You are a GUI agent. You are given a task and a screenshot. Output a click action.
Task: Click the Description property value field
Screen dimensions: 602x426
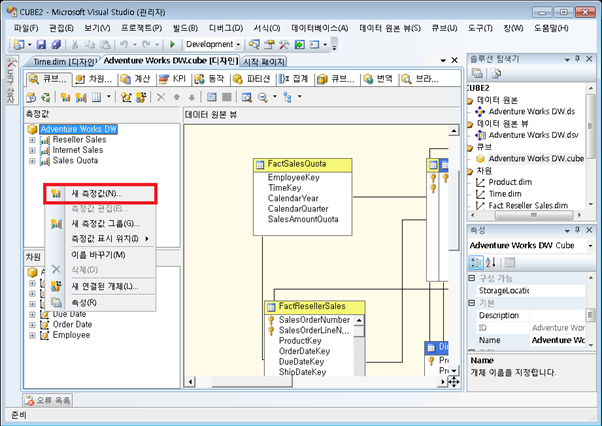coord(557,315)
